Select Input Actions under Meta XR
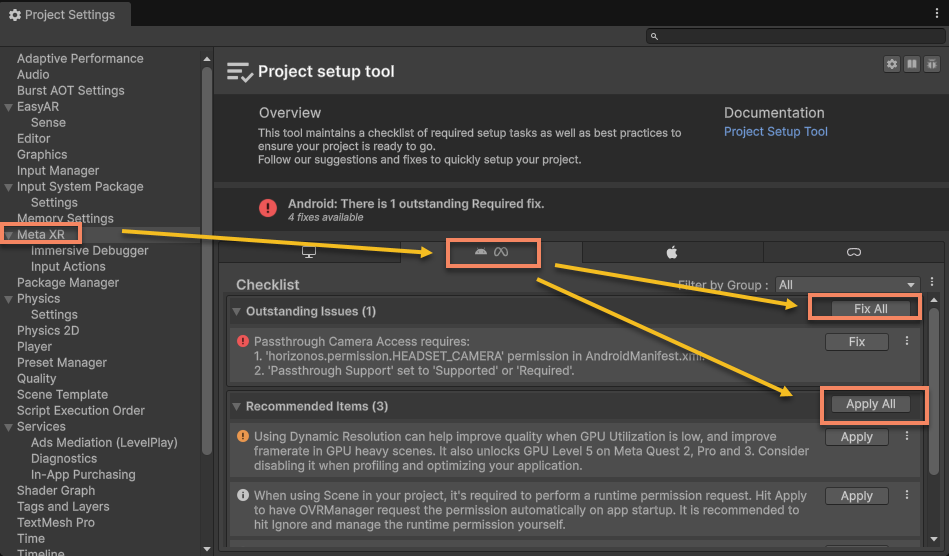Viewport: 949px width, 556px height. pos(68,267)
